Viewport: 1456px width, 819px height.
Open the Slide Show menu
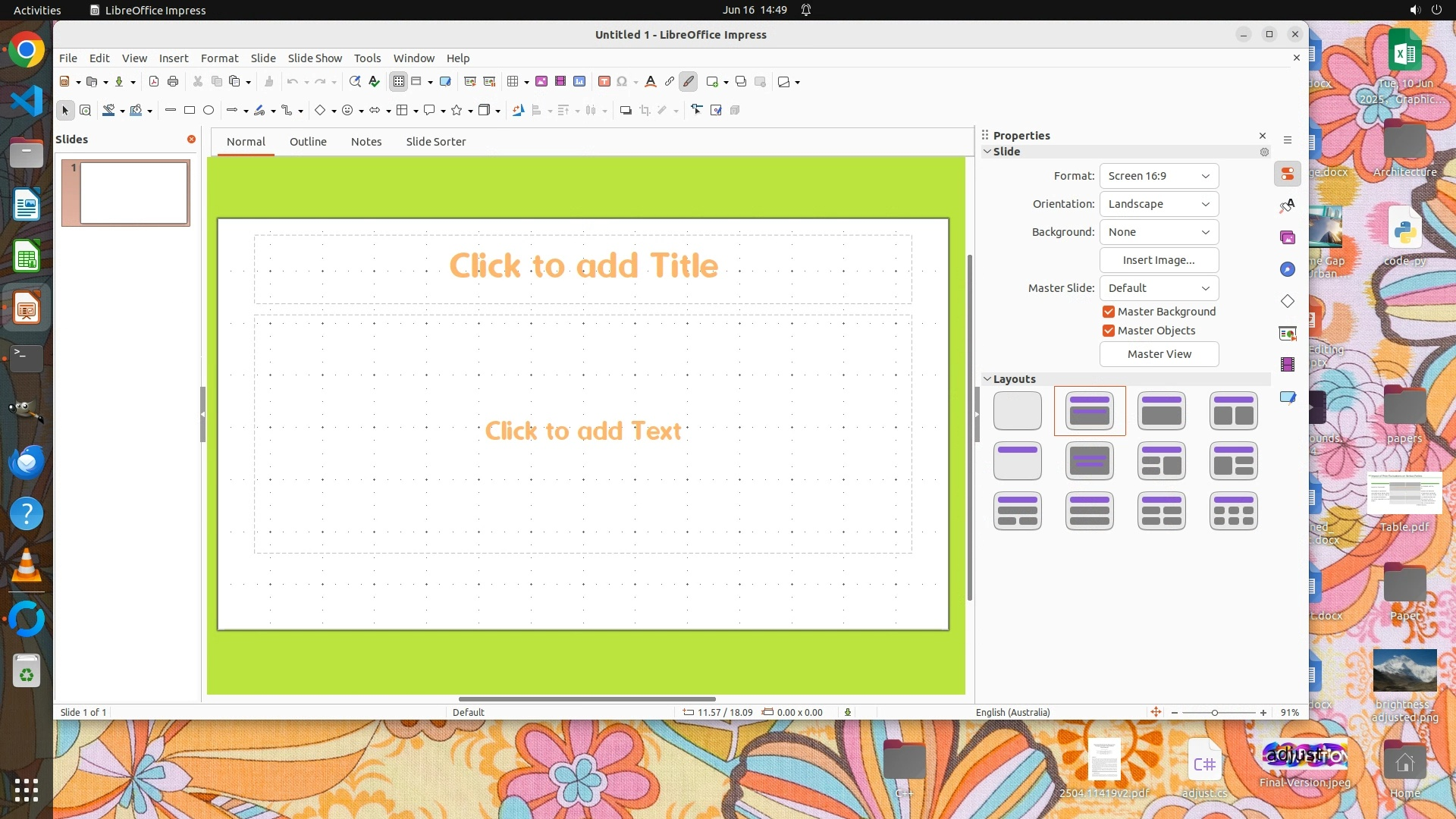tap(315, 58)
